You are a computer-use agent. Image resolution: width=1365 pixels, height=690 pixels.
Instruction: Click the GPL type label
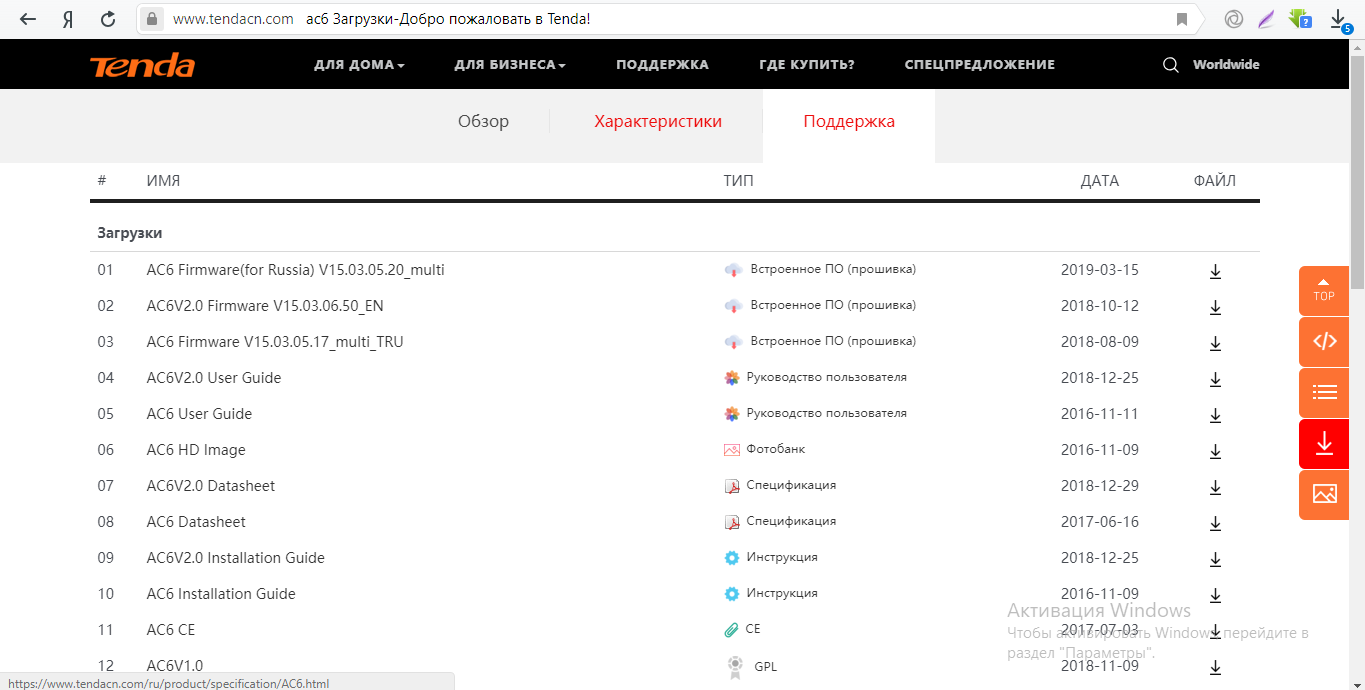[765, 666]
